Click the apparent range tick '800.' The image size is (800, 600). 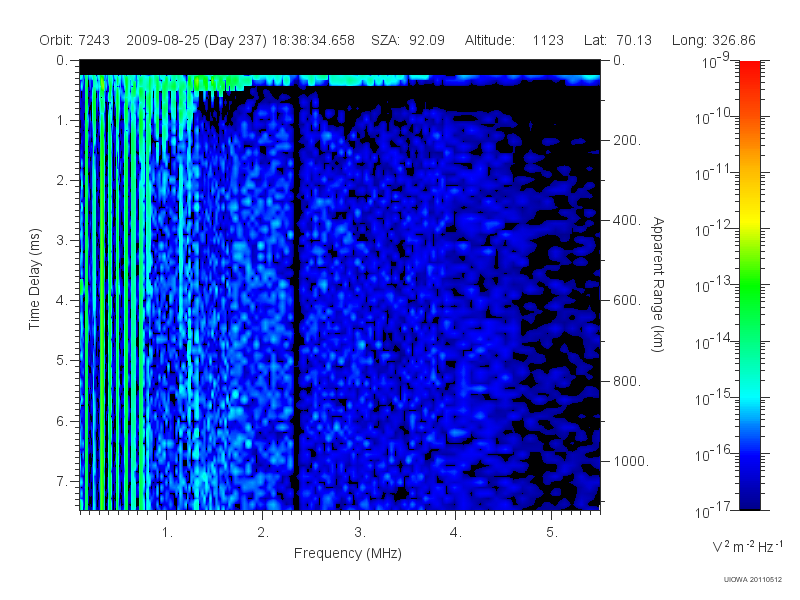tap(627, 381)
